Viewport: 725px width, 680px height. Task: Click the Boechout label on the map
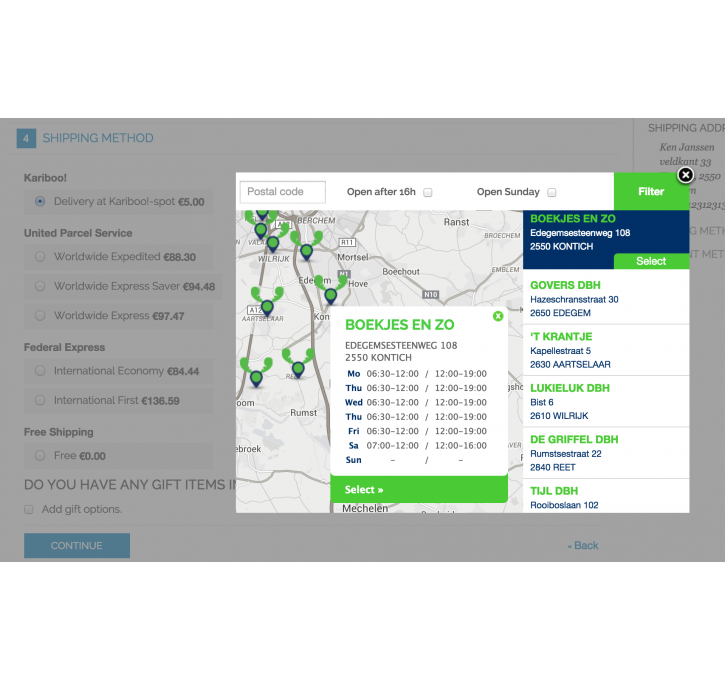click(x=401, y=272)
